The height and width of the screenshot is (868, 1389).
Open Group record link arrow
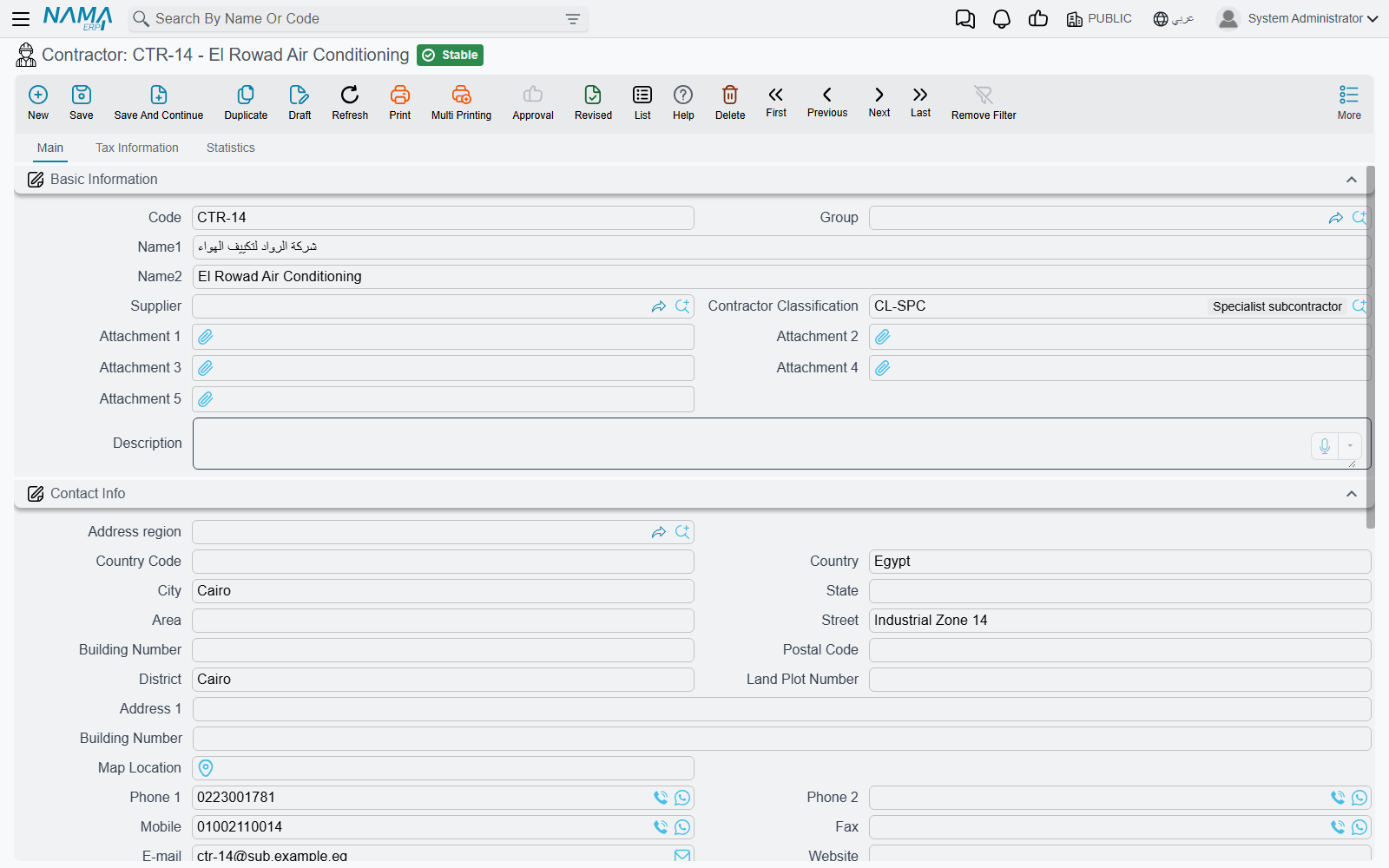(1336, 218)
